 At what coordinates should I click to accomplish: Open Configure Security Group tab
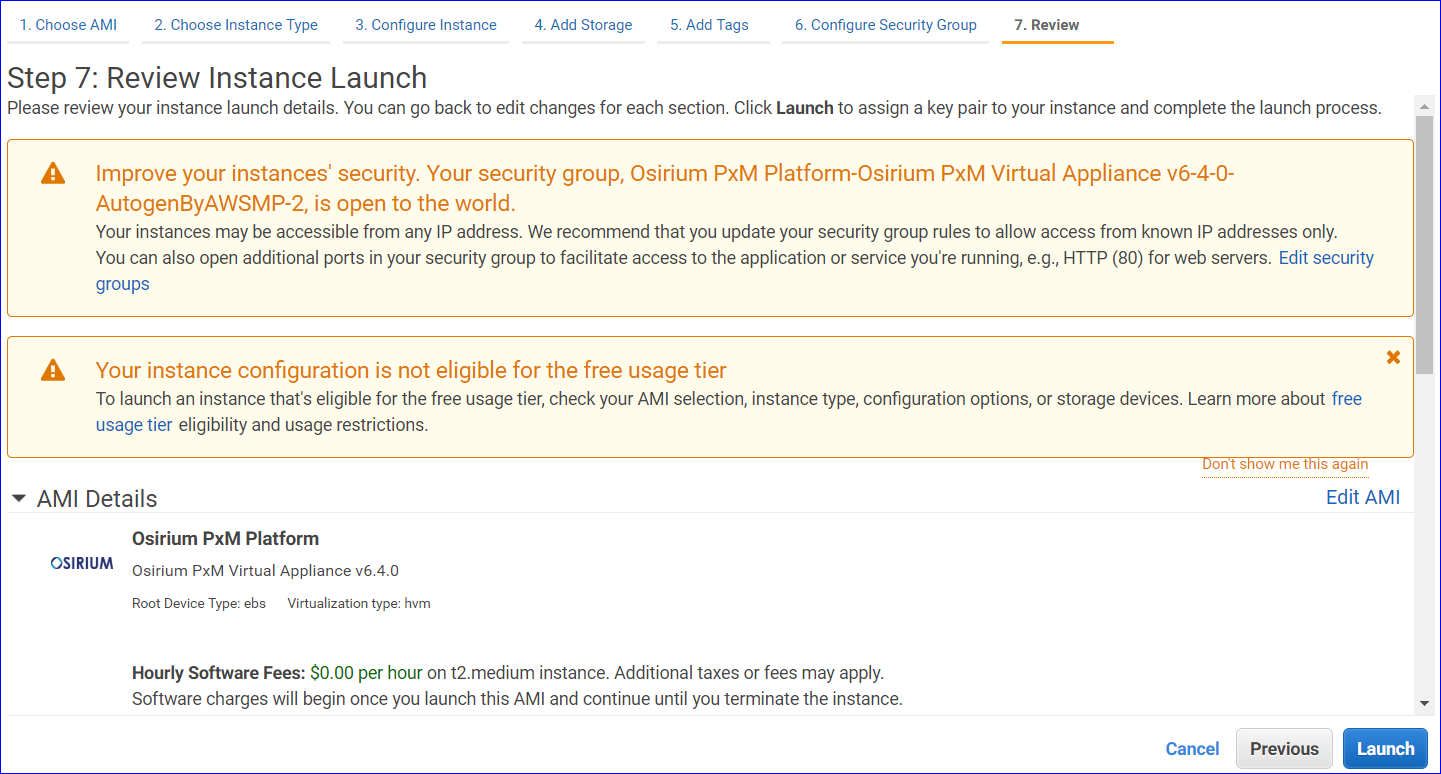tap(886, 25)
